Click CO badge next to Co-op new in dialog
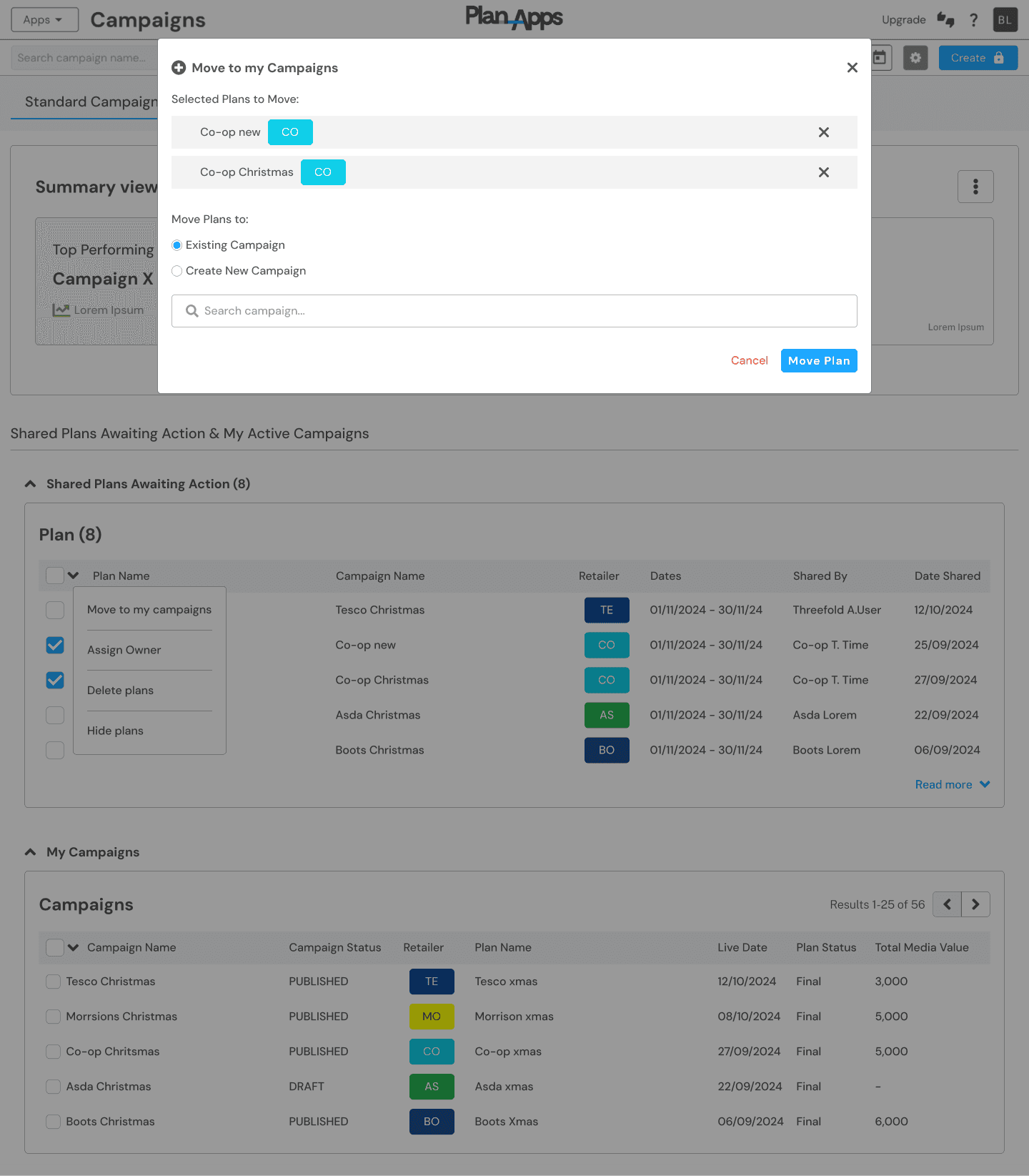Image resolution: width=1029 pixels, height=1176 pixels. point(290,132)
